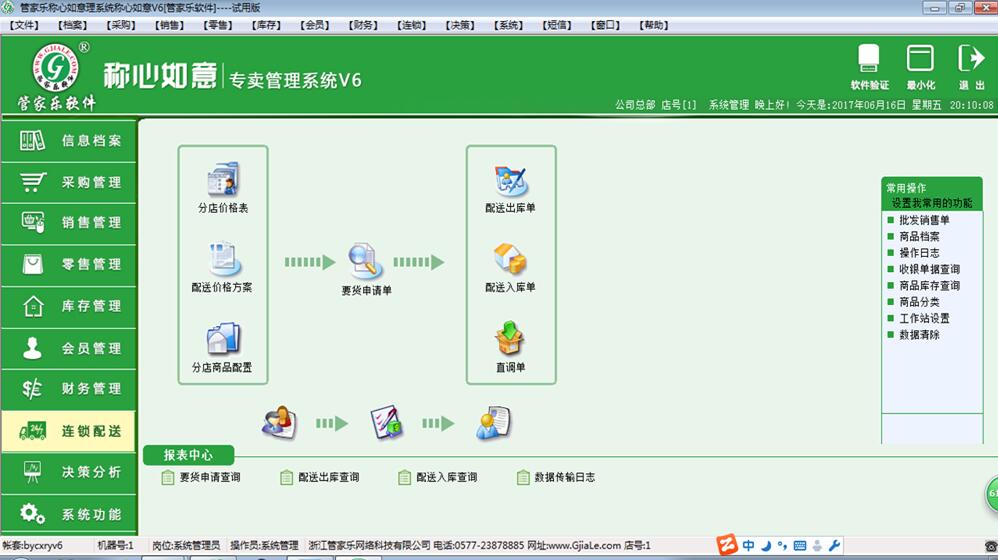998x560 pixels.
Task: Click the 退出 exit icon
Action: pos(971,67)
